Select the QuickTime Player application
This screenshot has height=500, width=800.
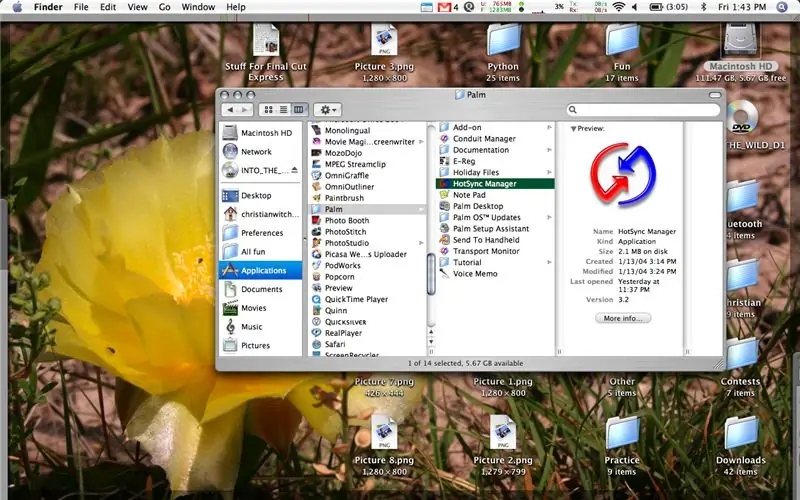coord(356,299)
